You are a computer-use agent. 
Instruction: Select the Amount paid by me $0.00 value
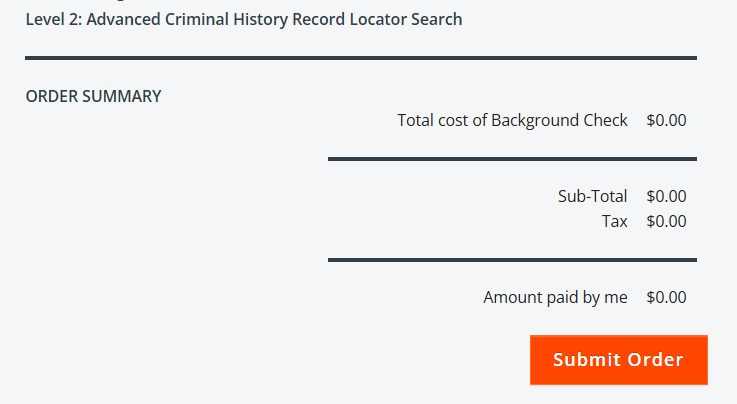(x=666, y=297)
